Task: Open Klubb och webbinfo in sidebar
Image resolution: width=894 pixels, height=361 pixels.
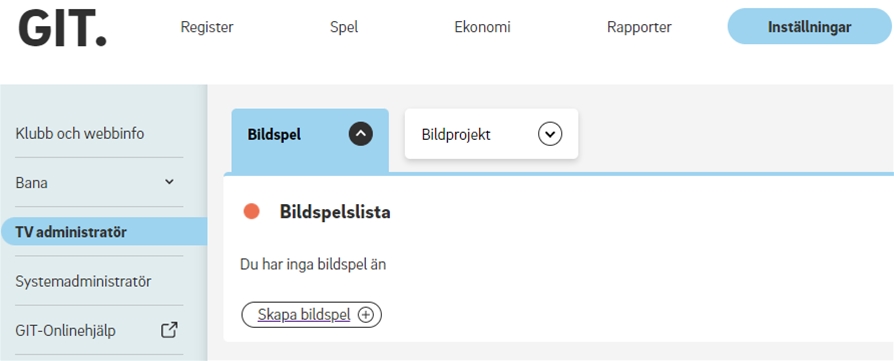Action: 80,134
